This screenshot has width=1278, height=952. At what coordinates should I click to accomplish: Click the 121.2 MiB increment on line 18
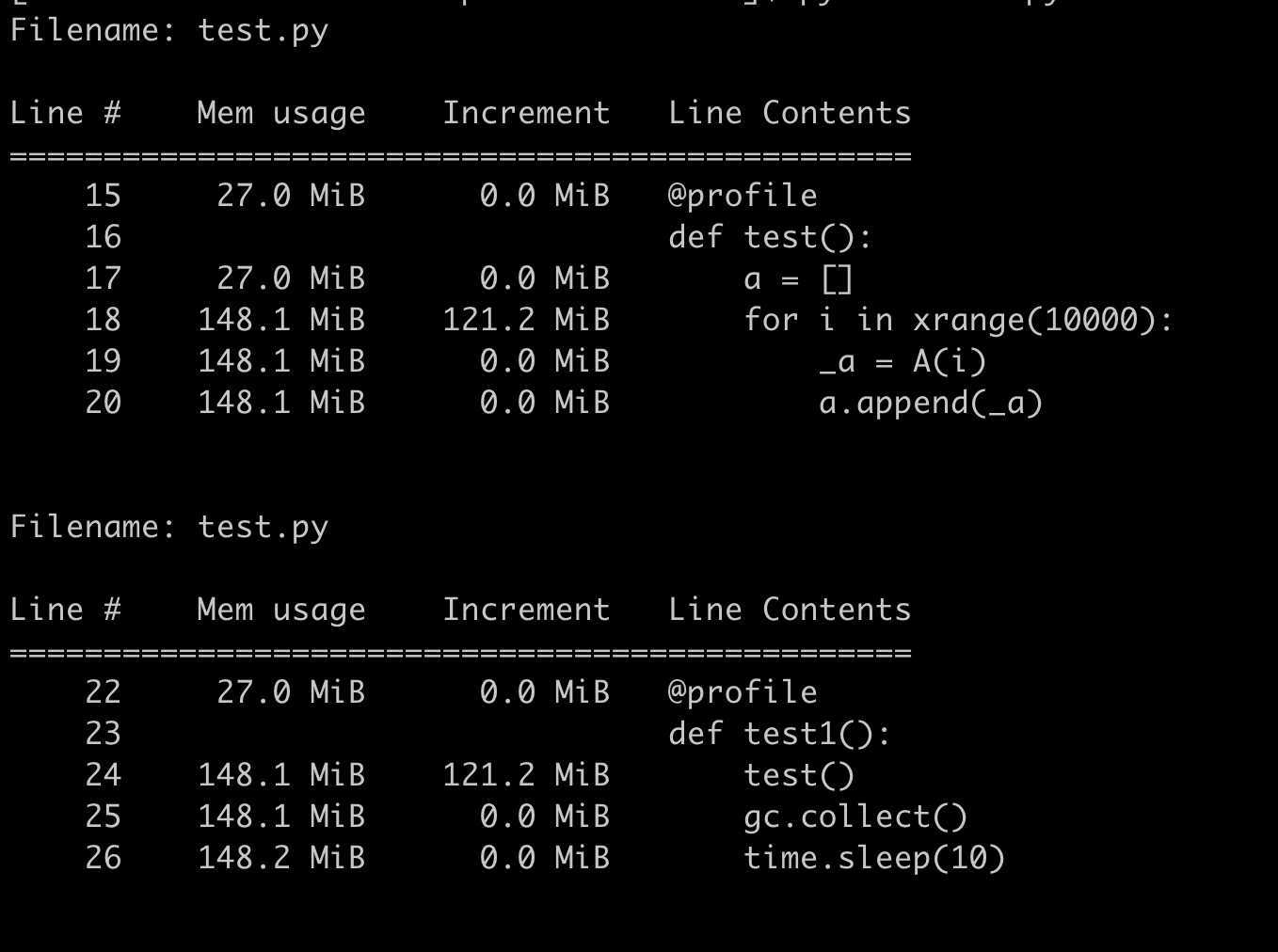[526, 320]
